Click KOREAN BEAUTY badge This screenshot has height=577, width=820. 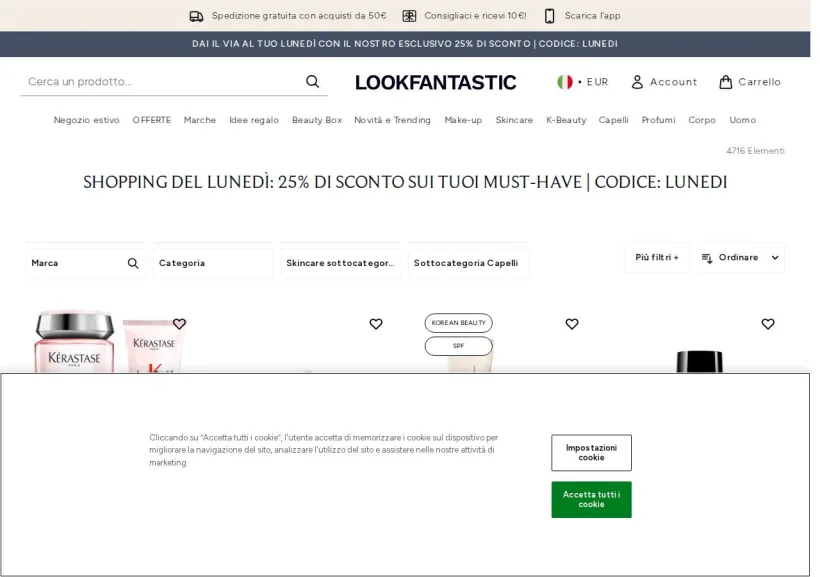[459, 323]
